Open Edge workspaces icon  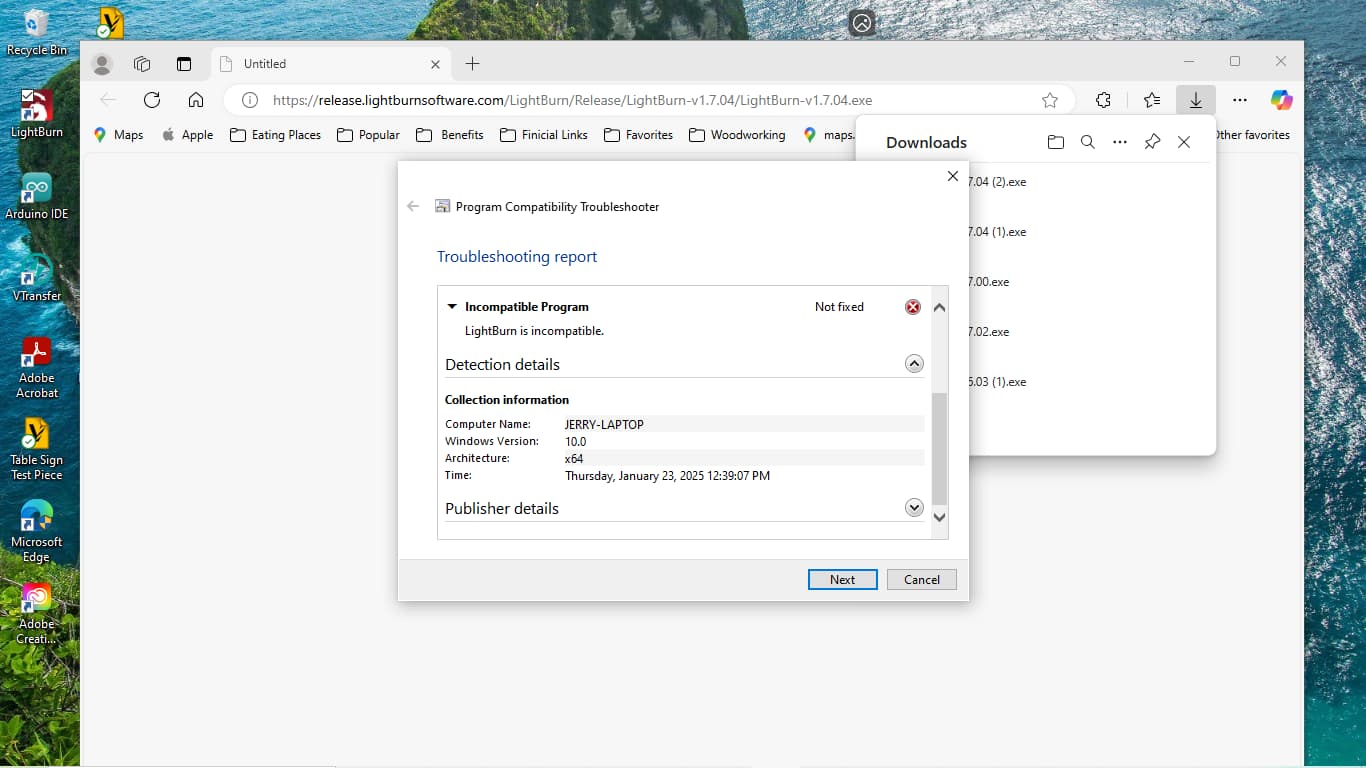142,64
